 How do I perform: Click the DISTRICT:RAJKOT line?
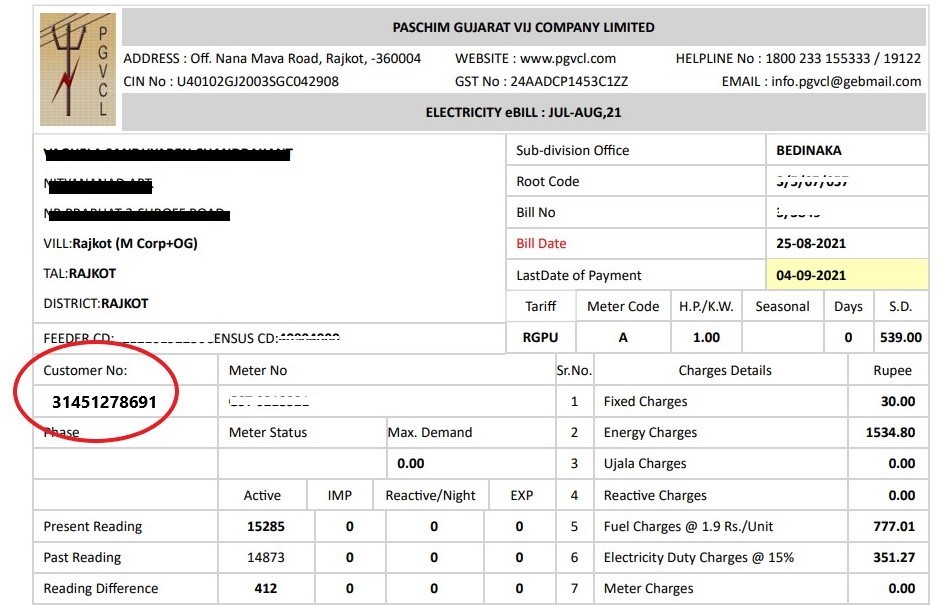[95, 303]
